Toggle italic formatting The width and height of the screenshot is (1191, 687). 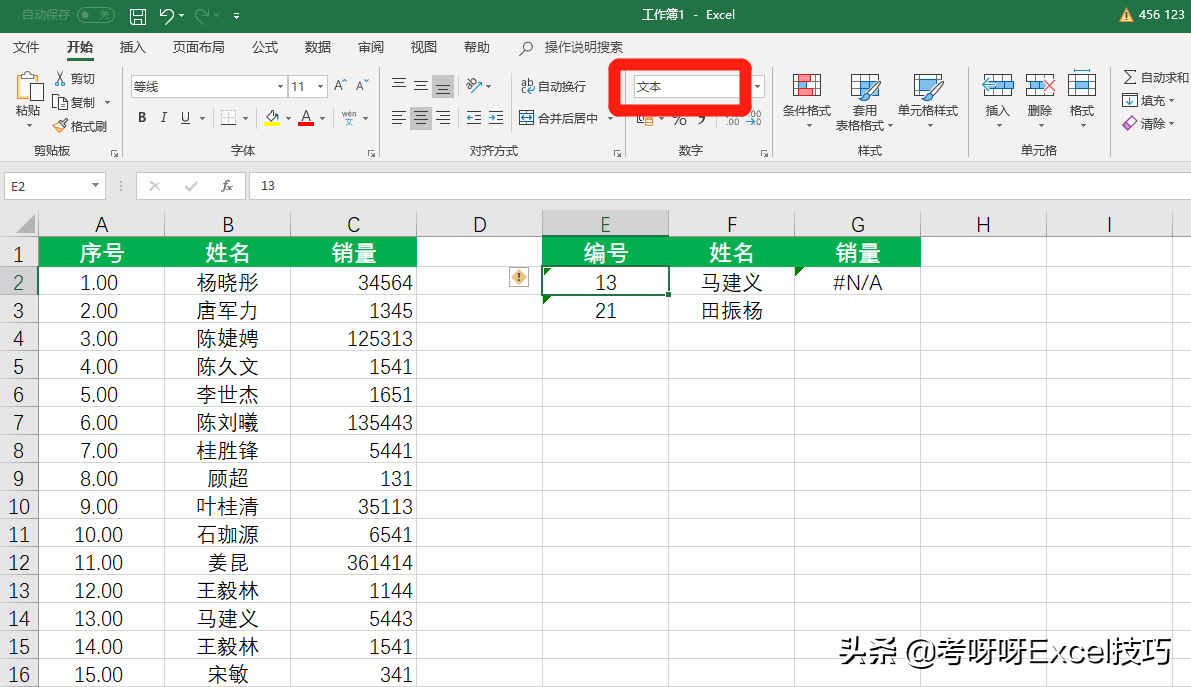click(x=164, y=118)
